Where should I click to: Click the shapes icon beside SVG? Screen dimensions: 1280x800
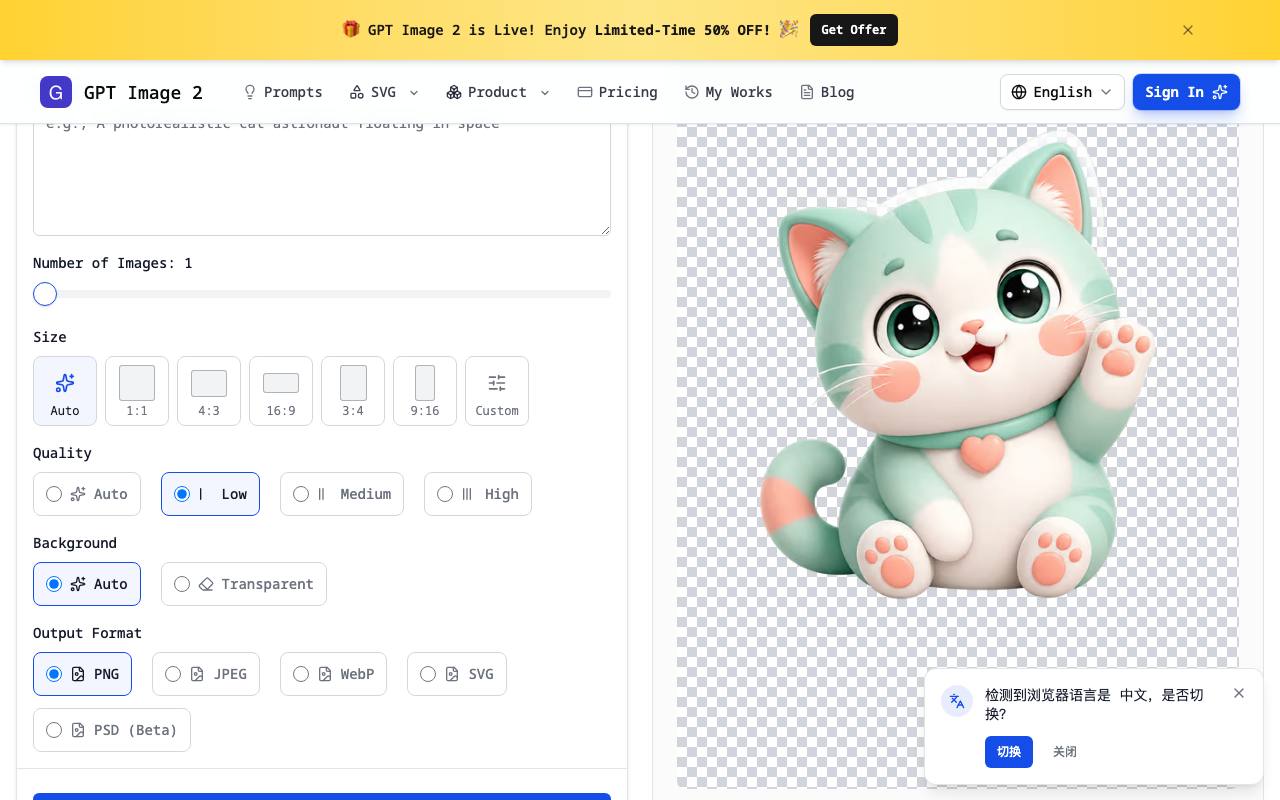pyautogui.click(x=357, y=92)
